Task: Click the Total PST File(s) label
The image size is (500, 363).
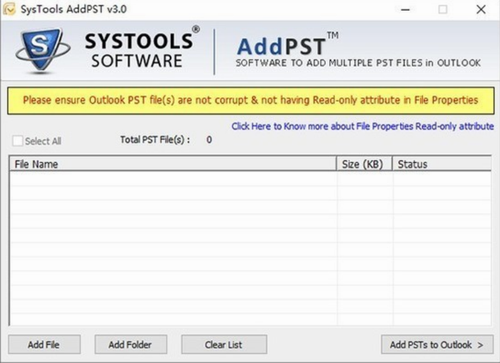Action: click(x=155, y=140)
